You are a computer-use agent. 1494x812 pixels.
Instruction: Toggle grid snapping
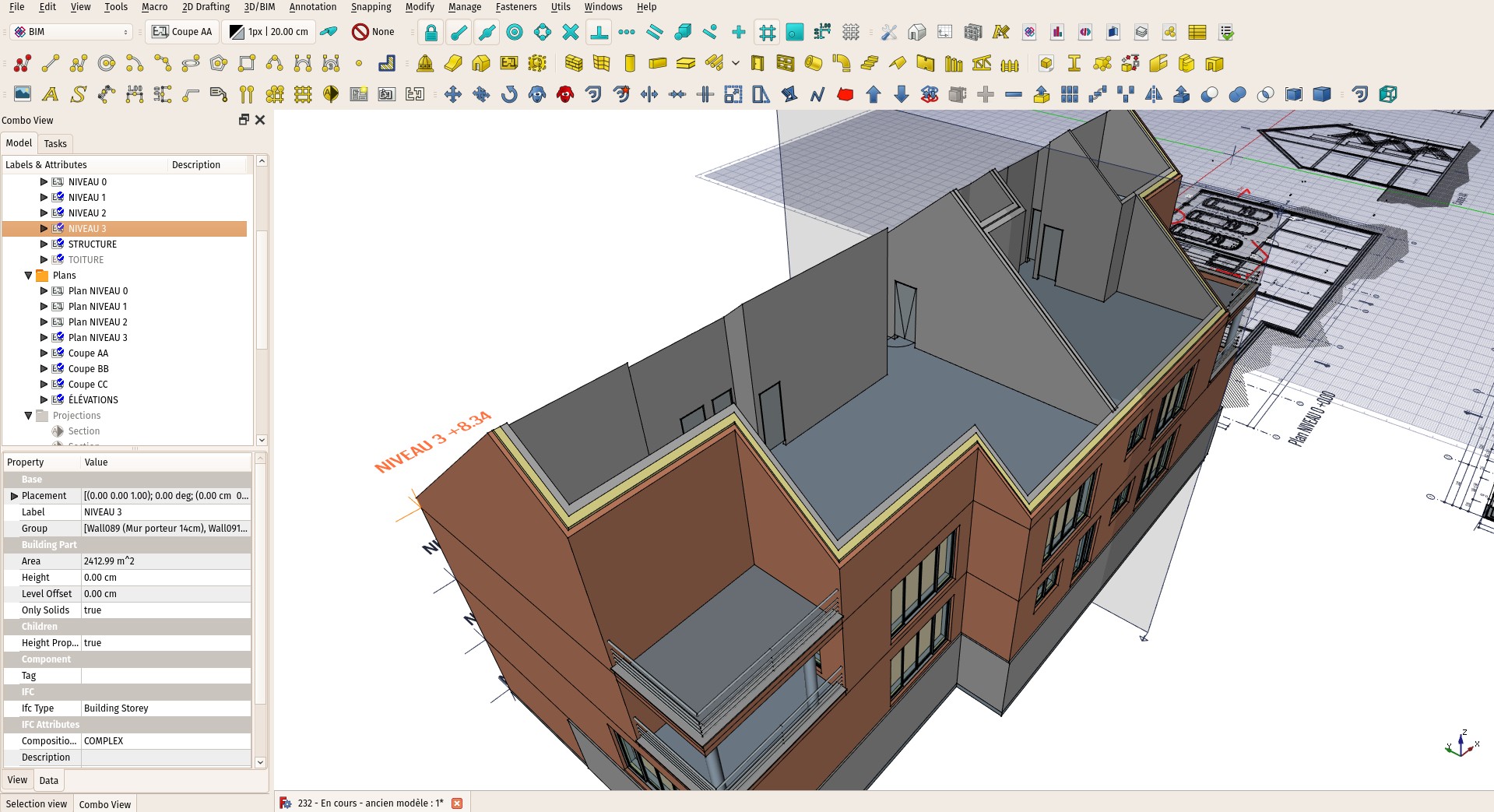pos(767,32)
